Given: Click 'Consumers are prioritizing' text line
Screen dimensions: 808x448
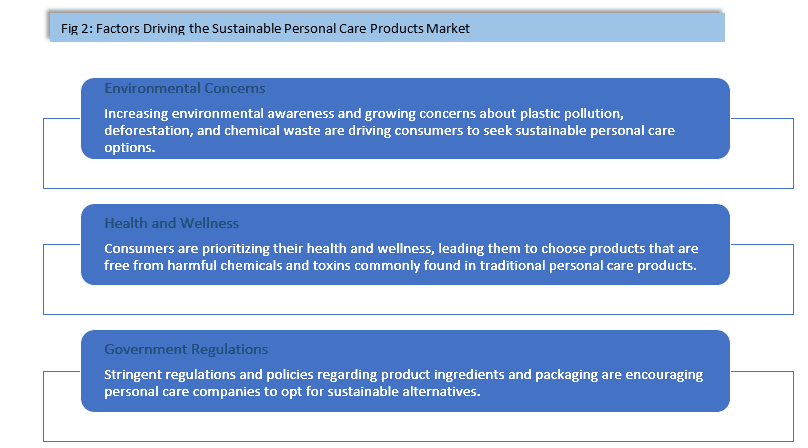Looking at the screenshot, I should click(401, 248).
